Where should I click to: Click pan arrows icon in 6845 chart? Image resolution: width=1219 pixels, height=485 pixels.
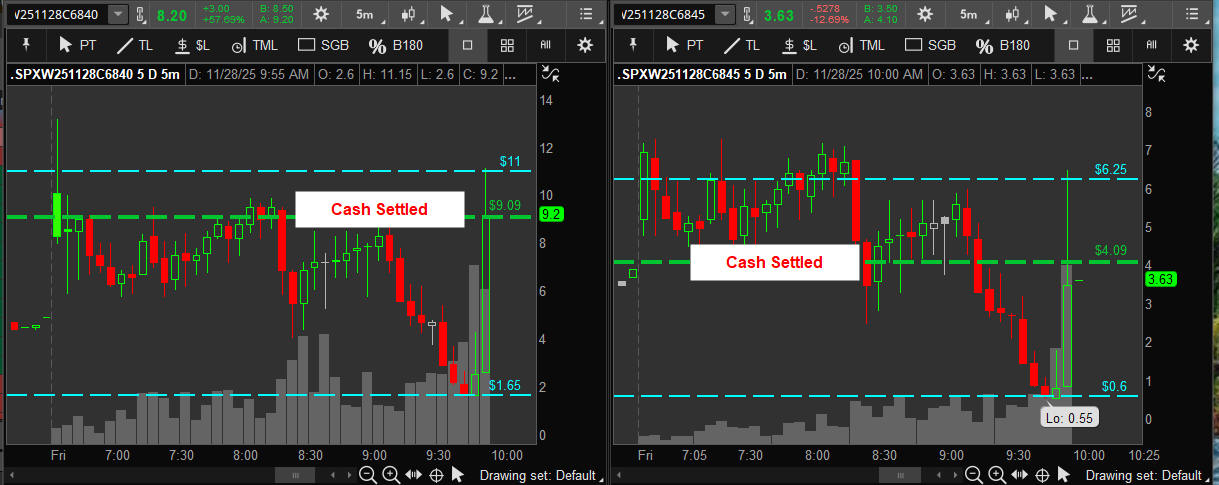pos(1019,475)
